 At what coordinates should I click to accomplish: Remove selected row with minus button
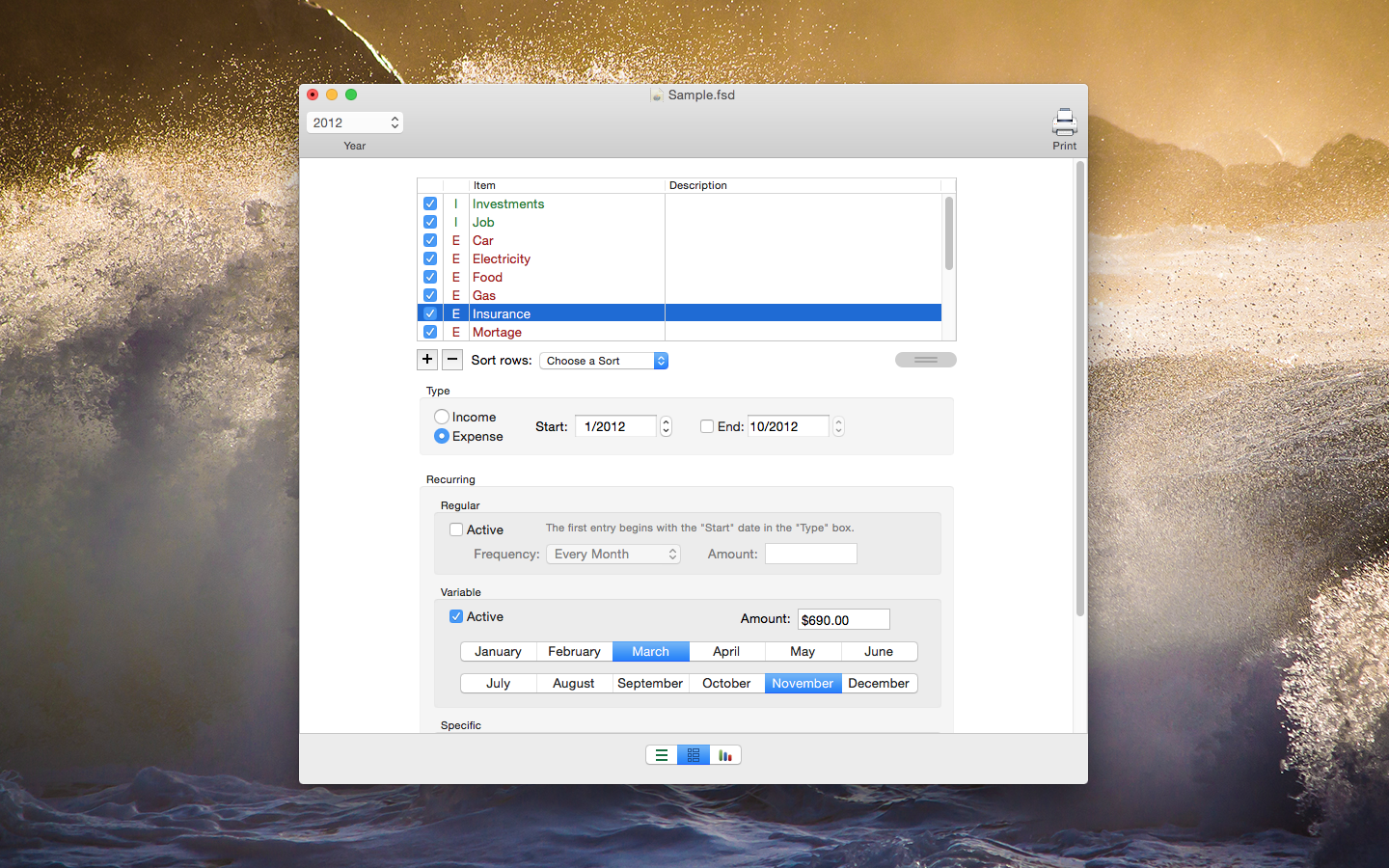click(x=452, y=359)
